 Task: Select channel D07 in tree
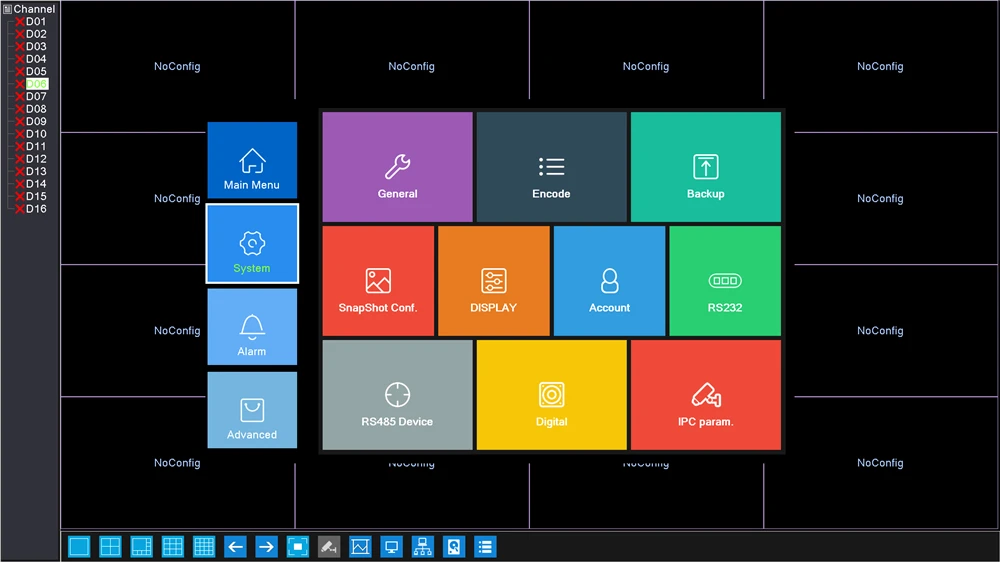[x=36, y=96]
